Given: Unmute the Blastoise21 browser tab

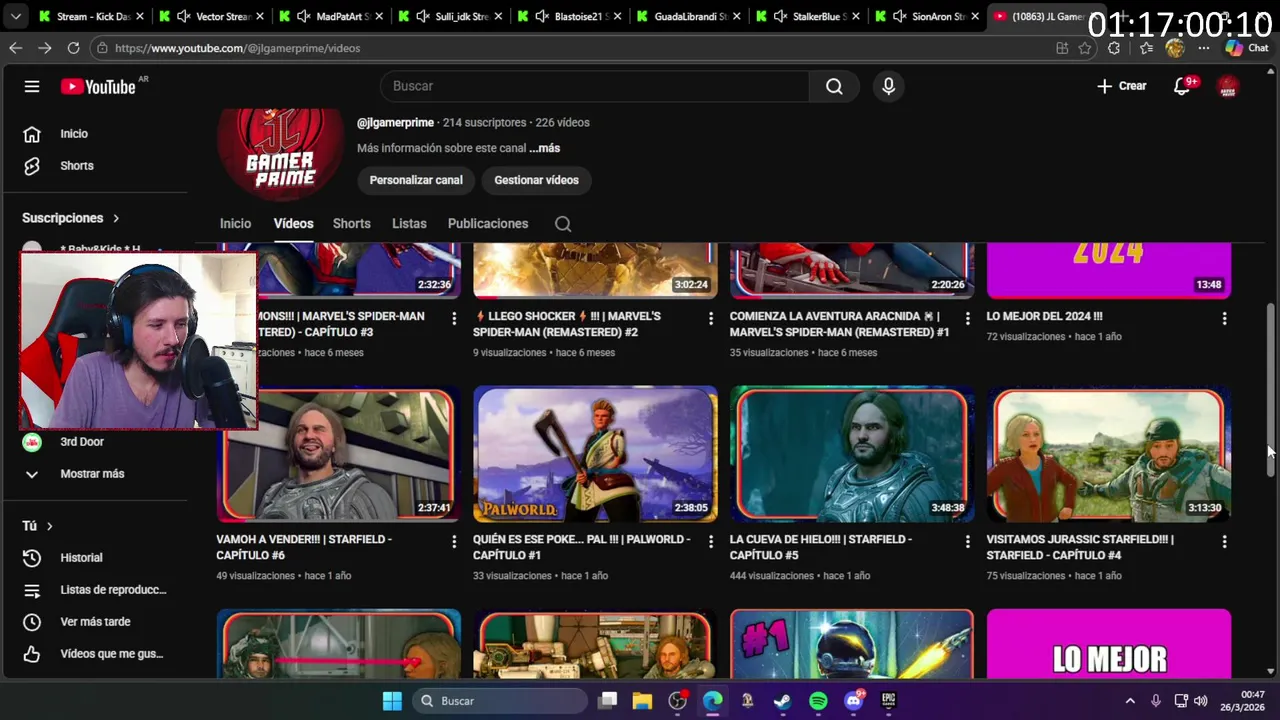Looking at the screenshot, I should 542,17.
